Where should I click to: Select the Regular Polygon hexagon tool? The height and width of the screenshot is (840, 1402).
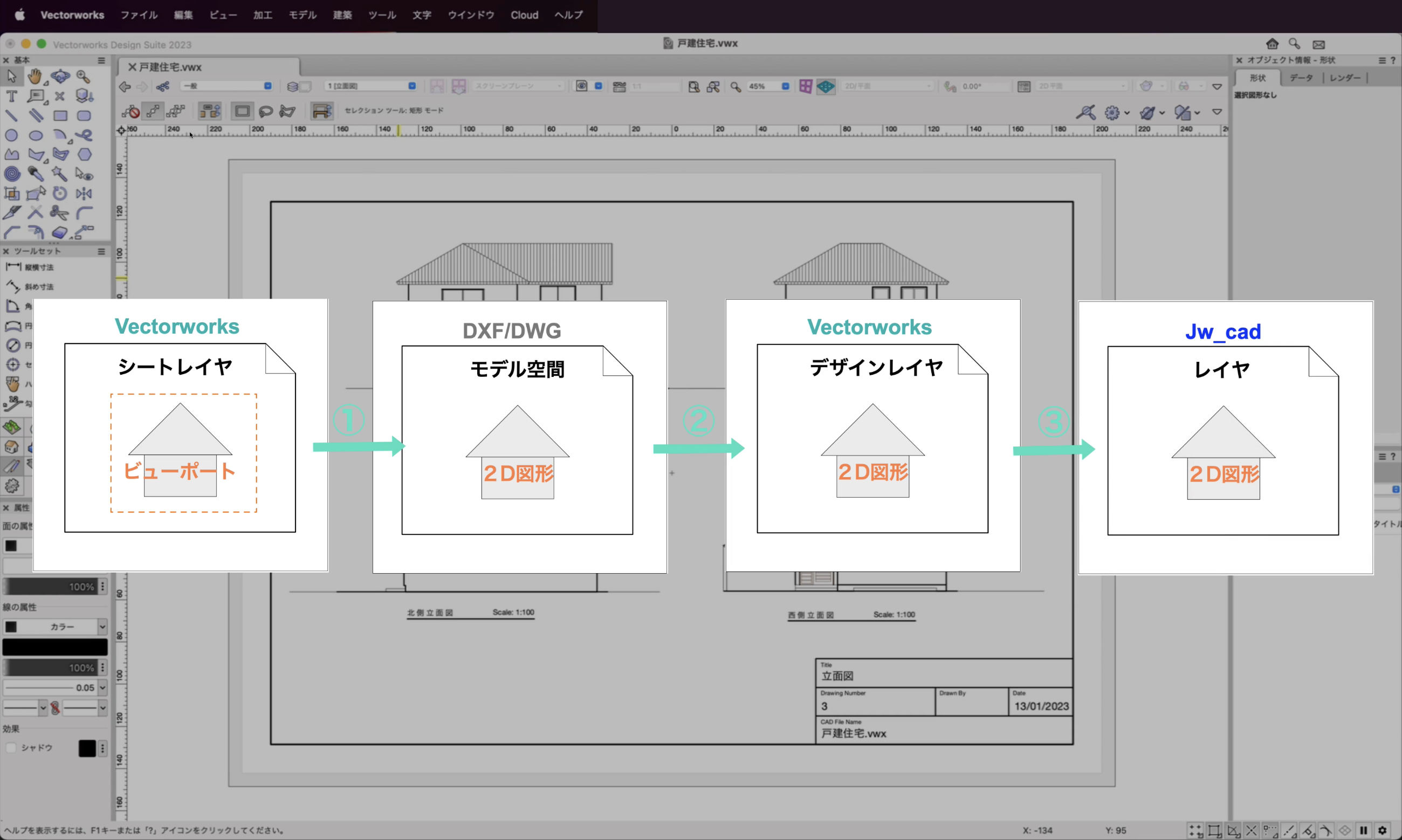(x=85, y=155)
